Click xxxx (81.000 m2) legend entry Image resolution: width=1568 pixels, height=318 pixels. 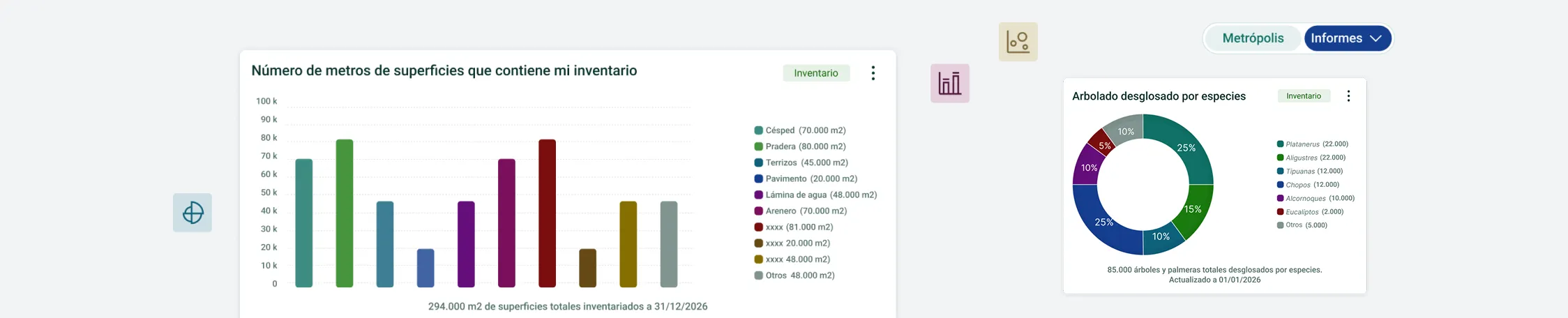(x=794, y=227)
